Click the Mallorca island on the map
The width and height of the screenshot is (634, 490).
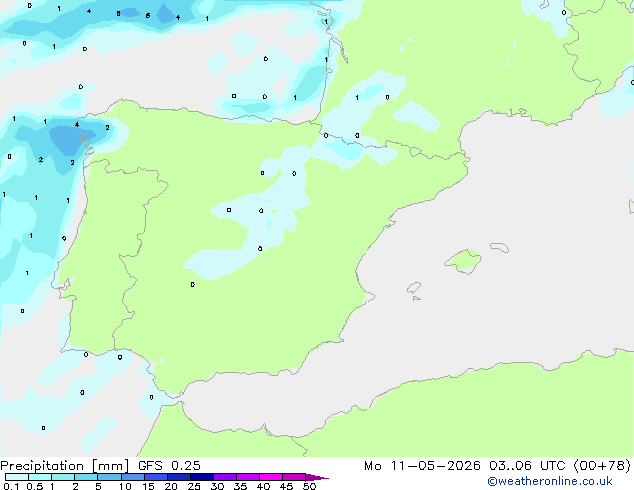pyautogui.click(x=464, y=262)
